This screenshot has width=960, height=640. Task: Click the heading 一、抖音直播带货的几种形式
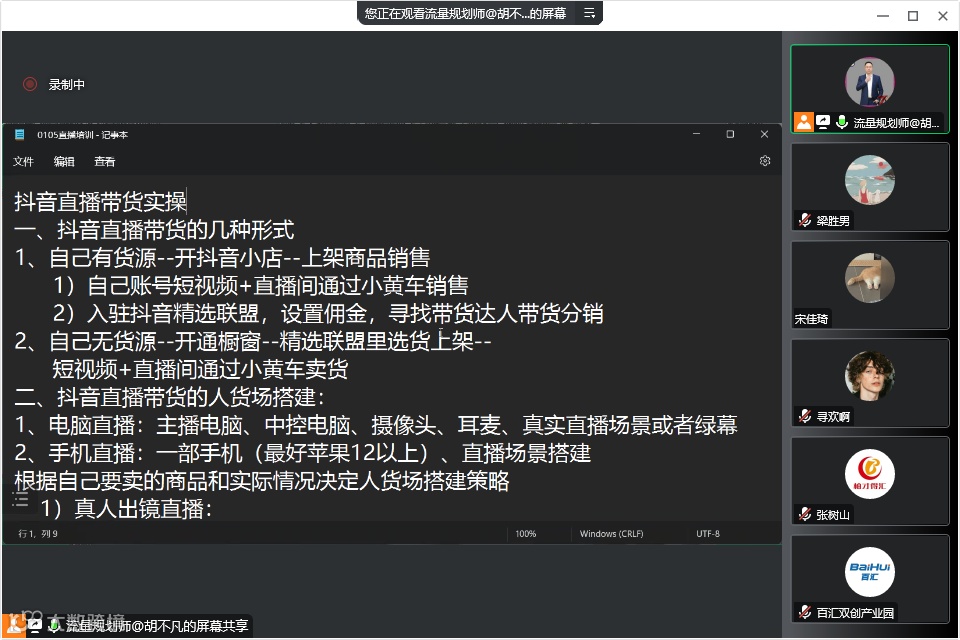154,230
